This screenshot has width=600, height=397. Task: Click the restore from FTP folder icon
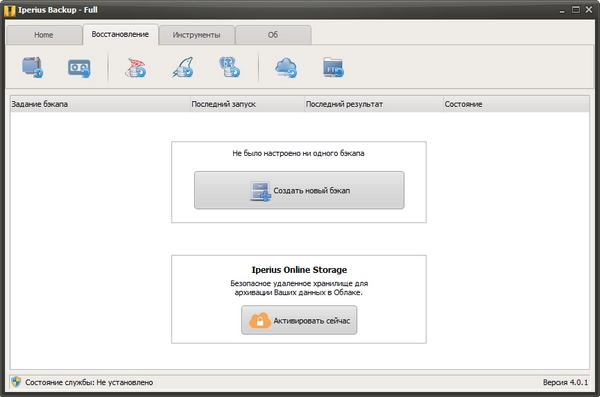pos(333,67)
